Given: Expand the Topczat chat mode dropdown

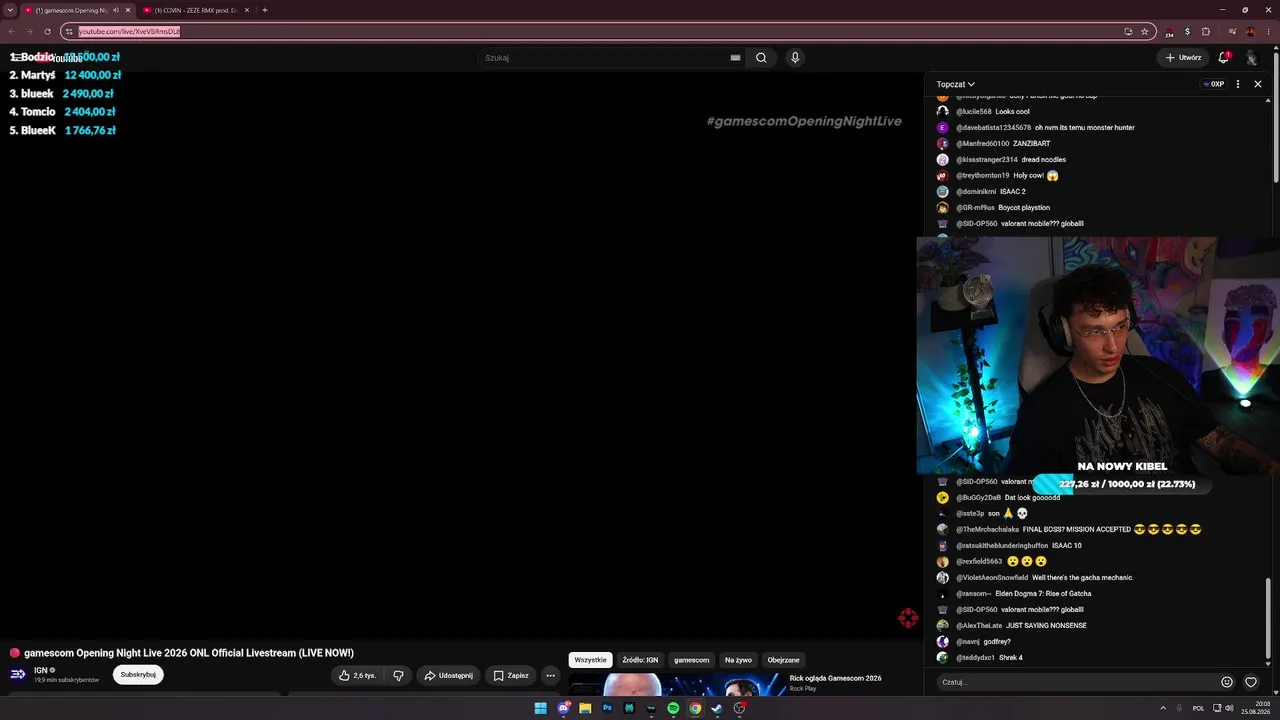Looking at the screenshot, I should click(x=955, y=84).
